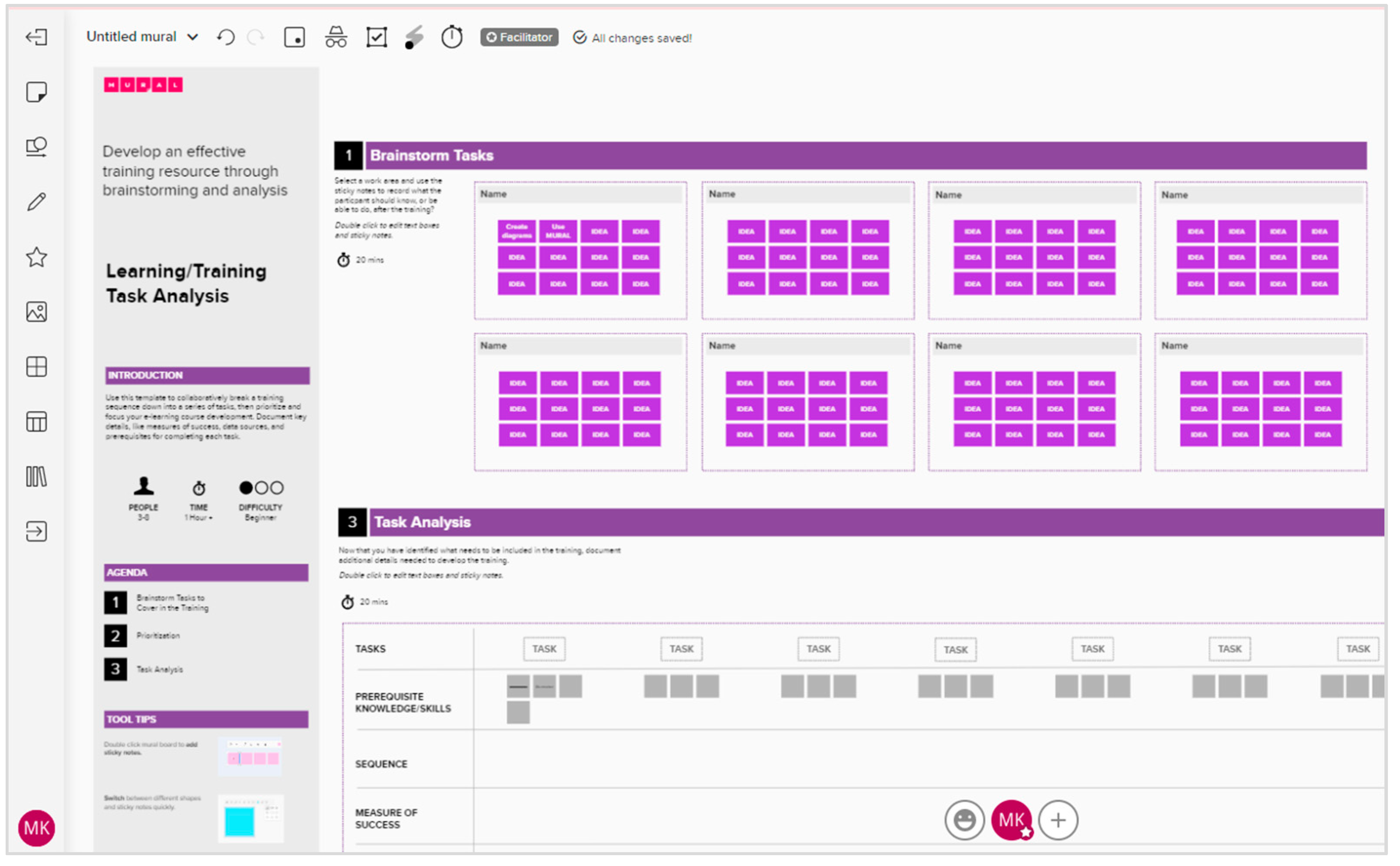Screen dimensions: 1400x866
Task: Expand the Untitled mural dropdown arrow
Action: [193, 37]
